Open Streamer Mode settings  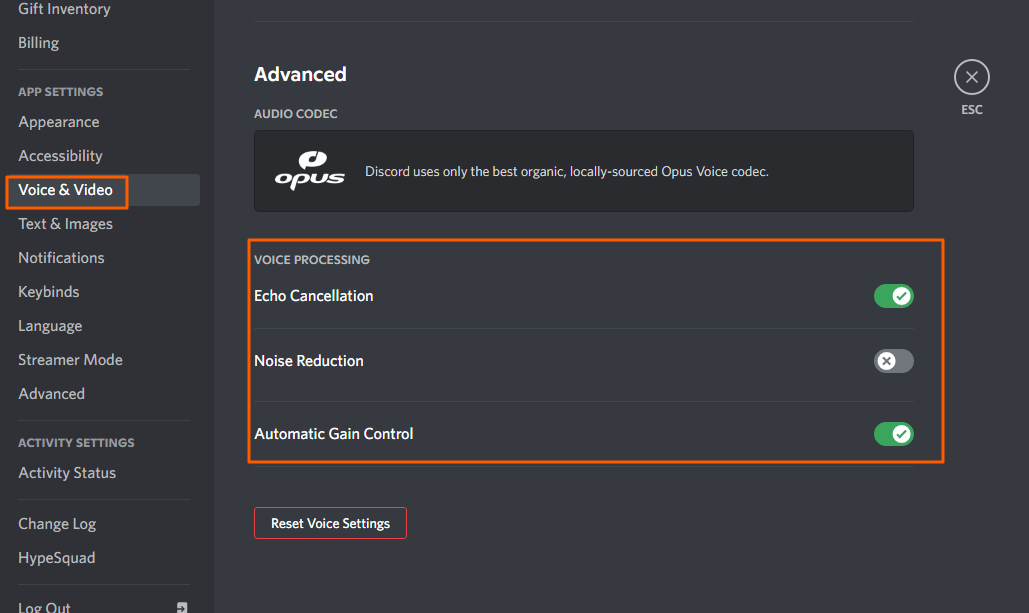pyautogui.click(x=70, y=359)
